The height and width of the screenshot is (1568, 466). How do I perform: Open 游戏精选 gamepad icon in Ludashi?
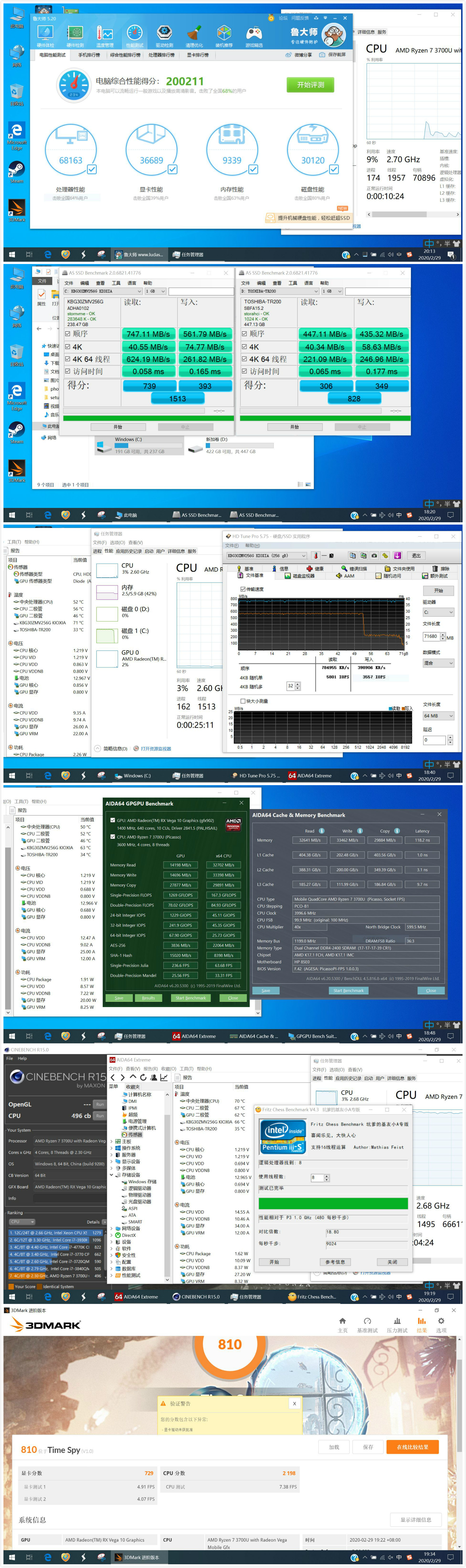pos(254,36)
